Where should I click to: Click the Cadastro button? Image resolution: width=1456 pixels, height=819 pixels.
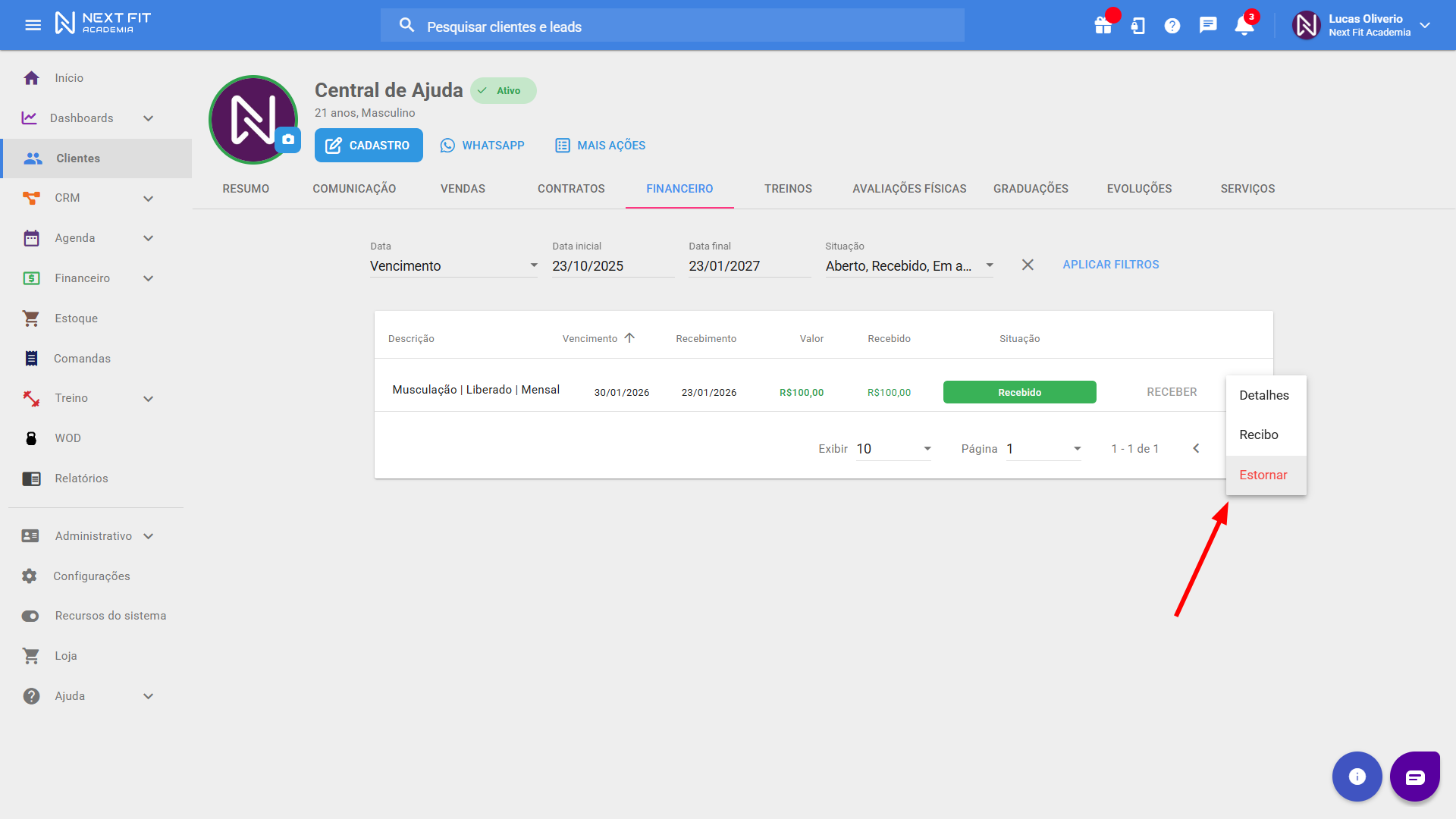[x=369, y=146]
